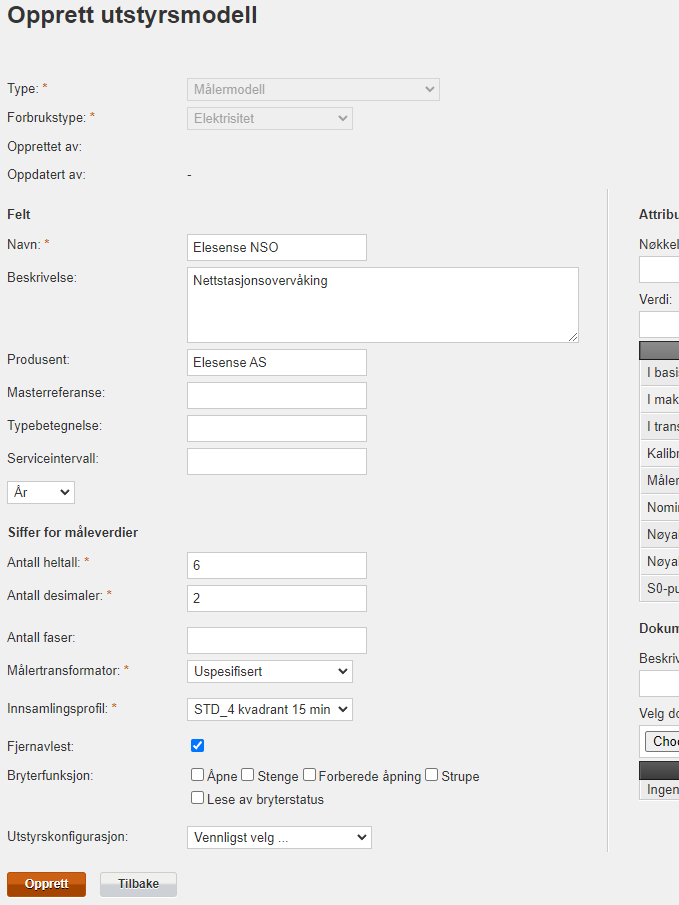679x905 pixels.
Task: Grab the Beskrivelse textarea resize handle
Action: pos(573,337)
